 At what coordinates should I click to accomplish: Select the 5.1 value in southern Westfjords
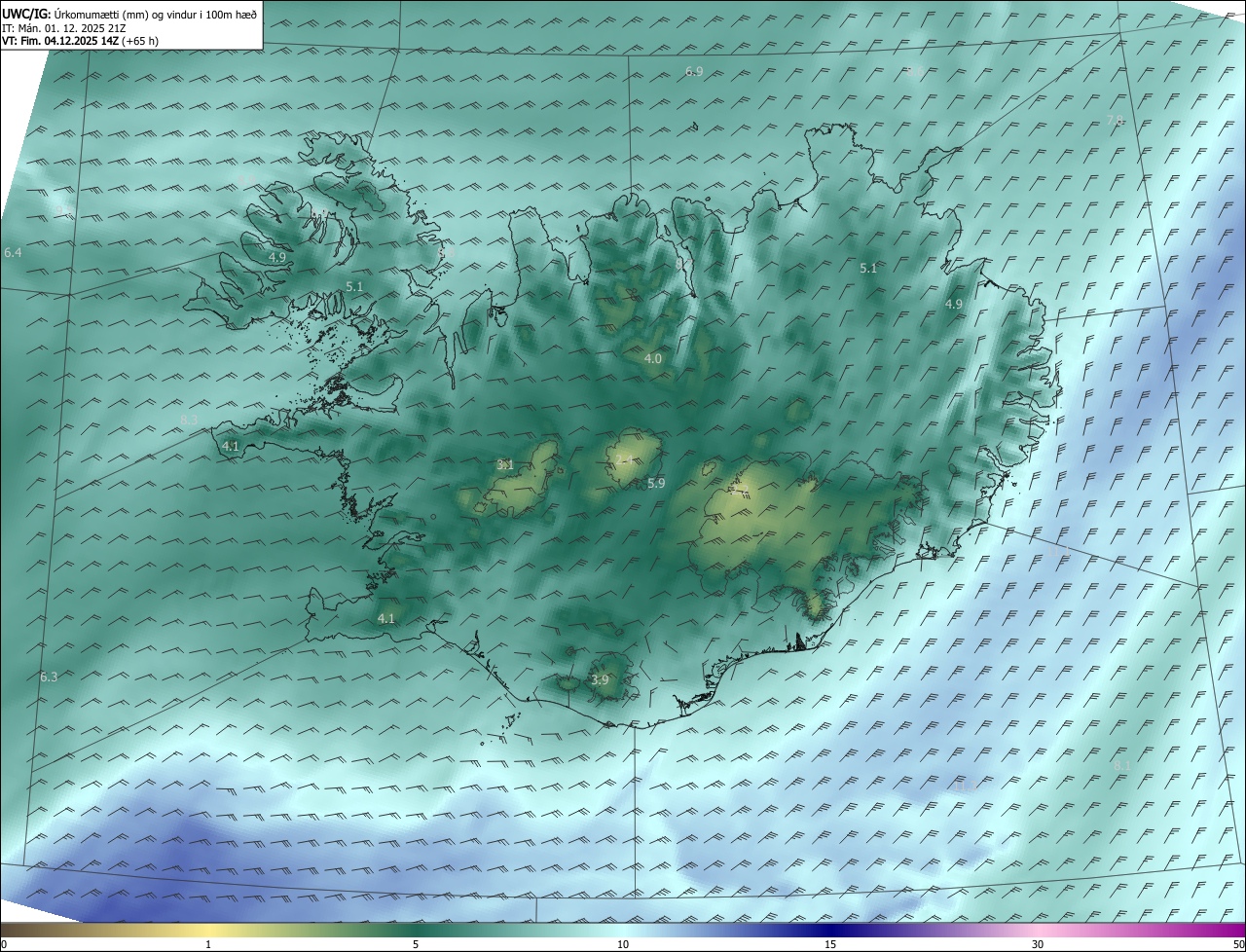click(354, 287)
